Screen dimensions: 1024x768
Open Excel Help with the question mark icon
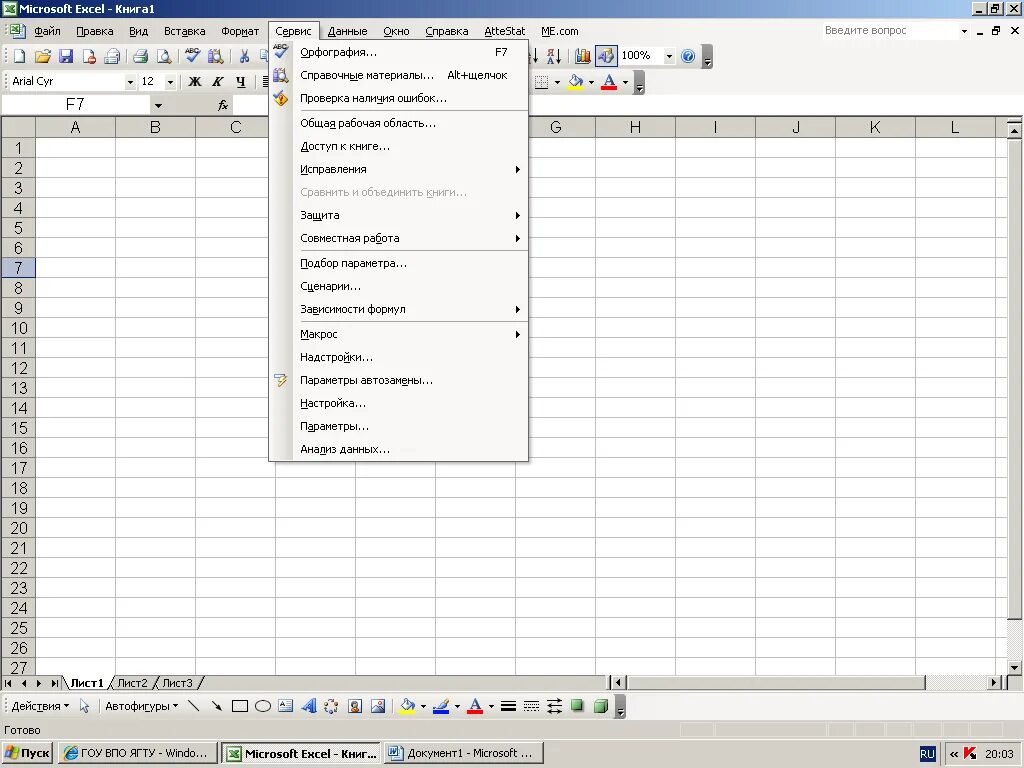click(688, 56)
